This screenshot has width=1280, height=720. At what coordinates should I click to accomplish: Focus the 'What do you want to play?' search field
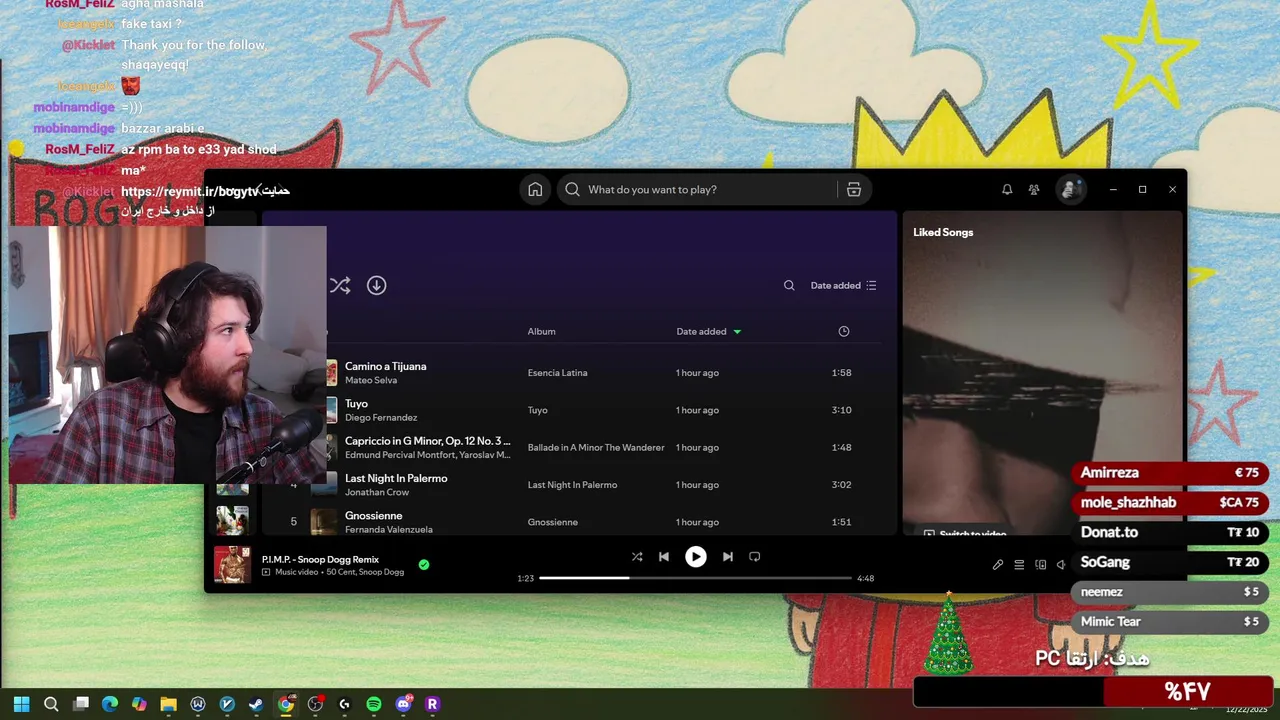(697, 190)
